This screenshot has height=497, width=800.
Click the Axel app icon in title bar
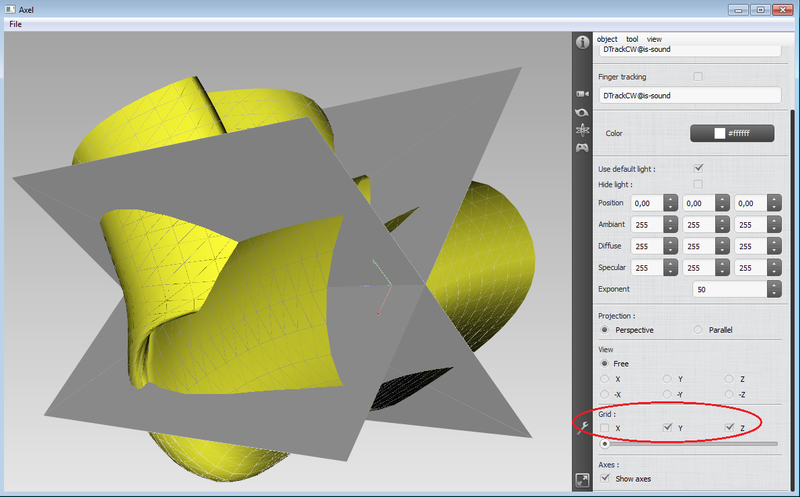[x=10, y=8]
